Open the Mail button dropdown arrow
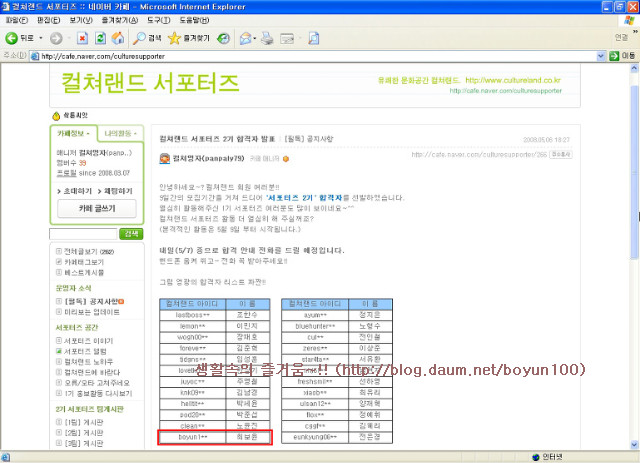The height and width of the screenshot is (463, 640). 255,38
